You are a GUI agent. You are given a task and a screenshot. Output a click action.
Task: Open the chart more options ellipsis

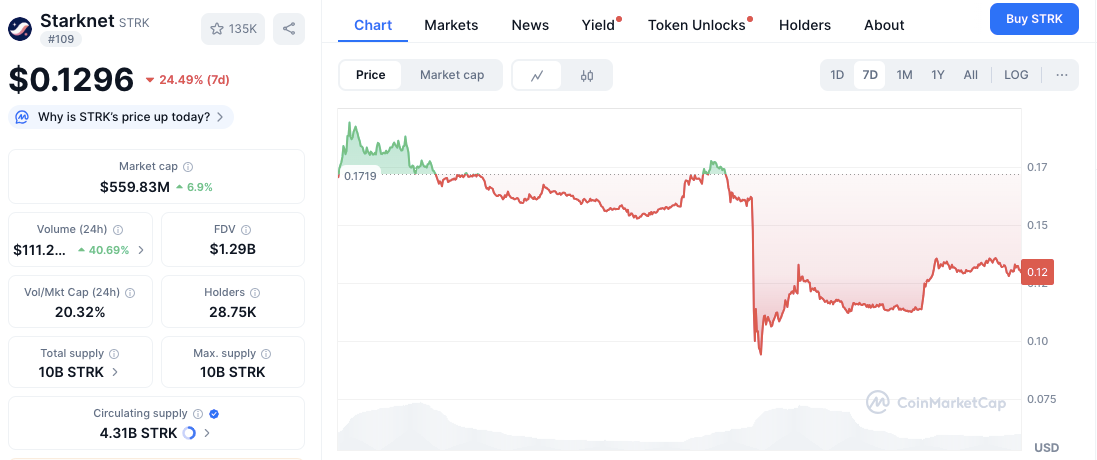point(1061,75)
